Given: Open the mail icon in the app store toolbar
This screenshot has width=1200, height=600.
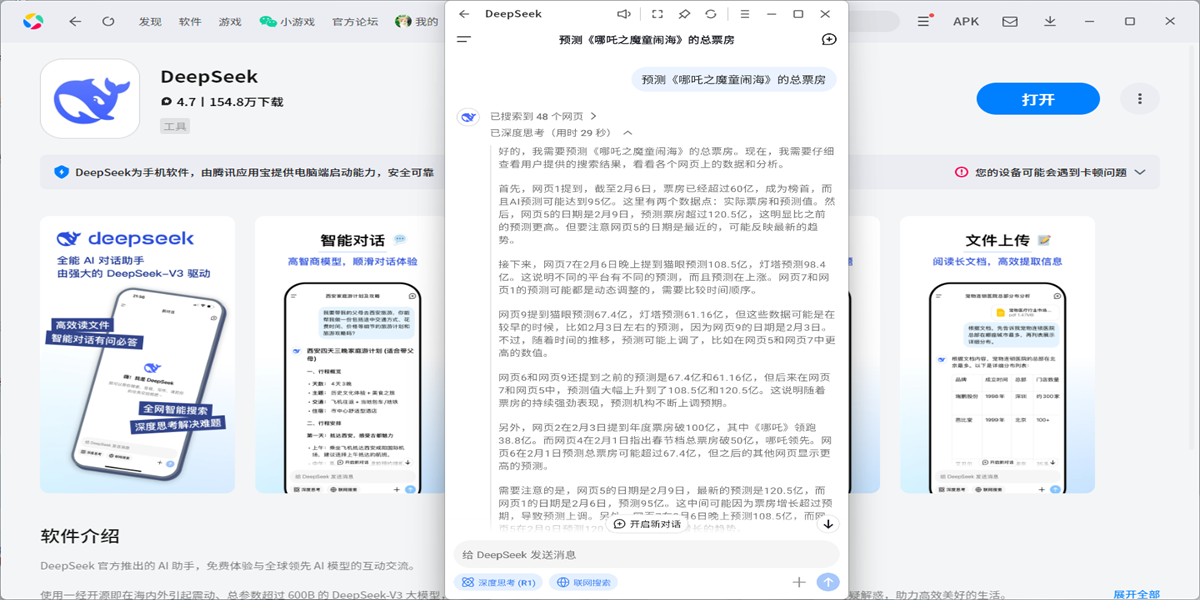Looking at the screenshot, I should [1008, 20].
